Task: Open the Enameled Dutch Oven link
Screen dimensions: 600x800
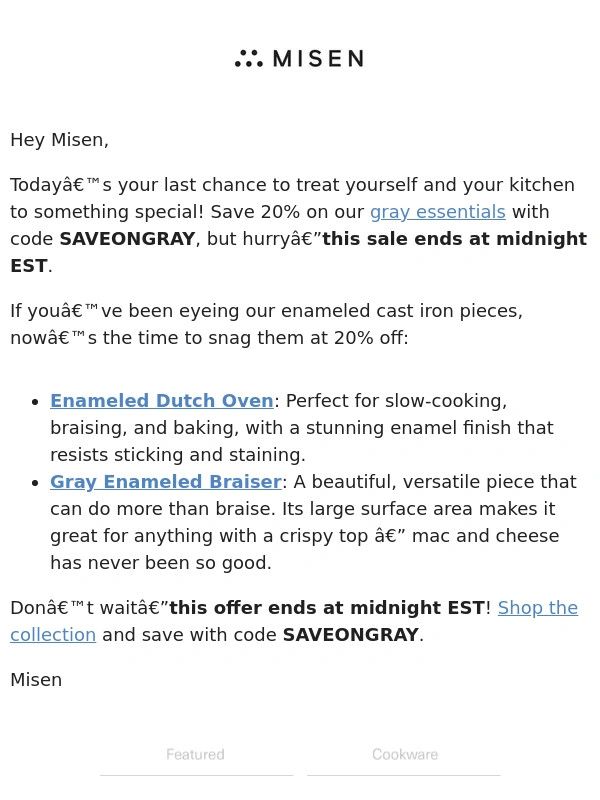Action: tap(162, 401)
